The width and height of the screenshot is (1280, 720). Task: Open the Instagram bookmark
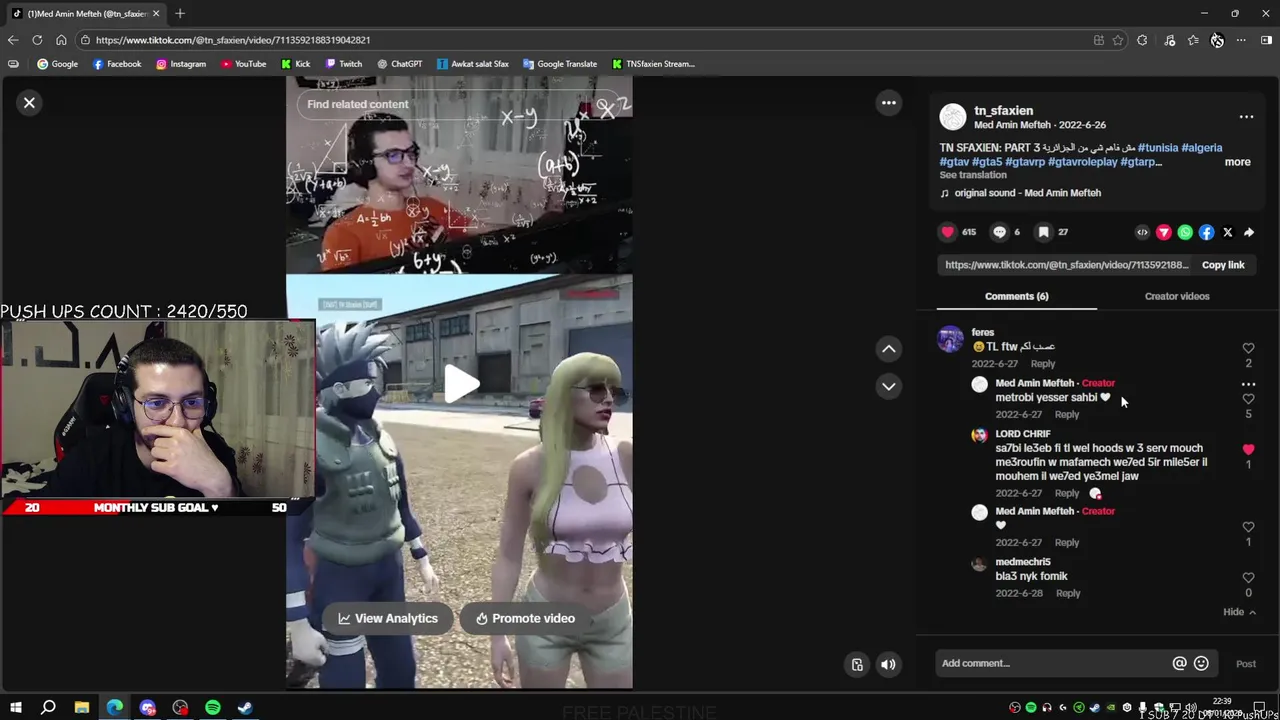click(181, 64)
